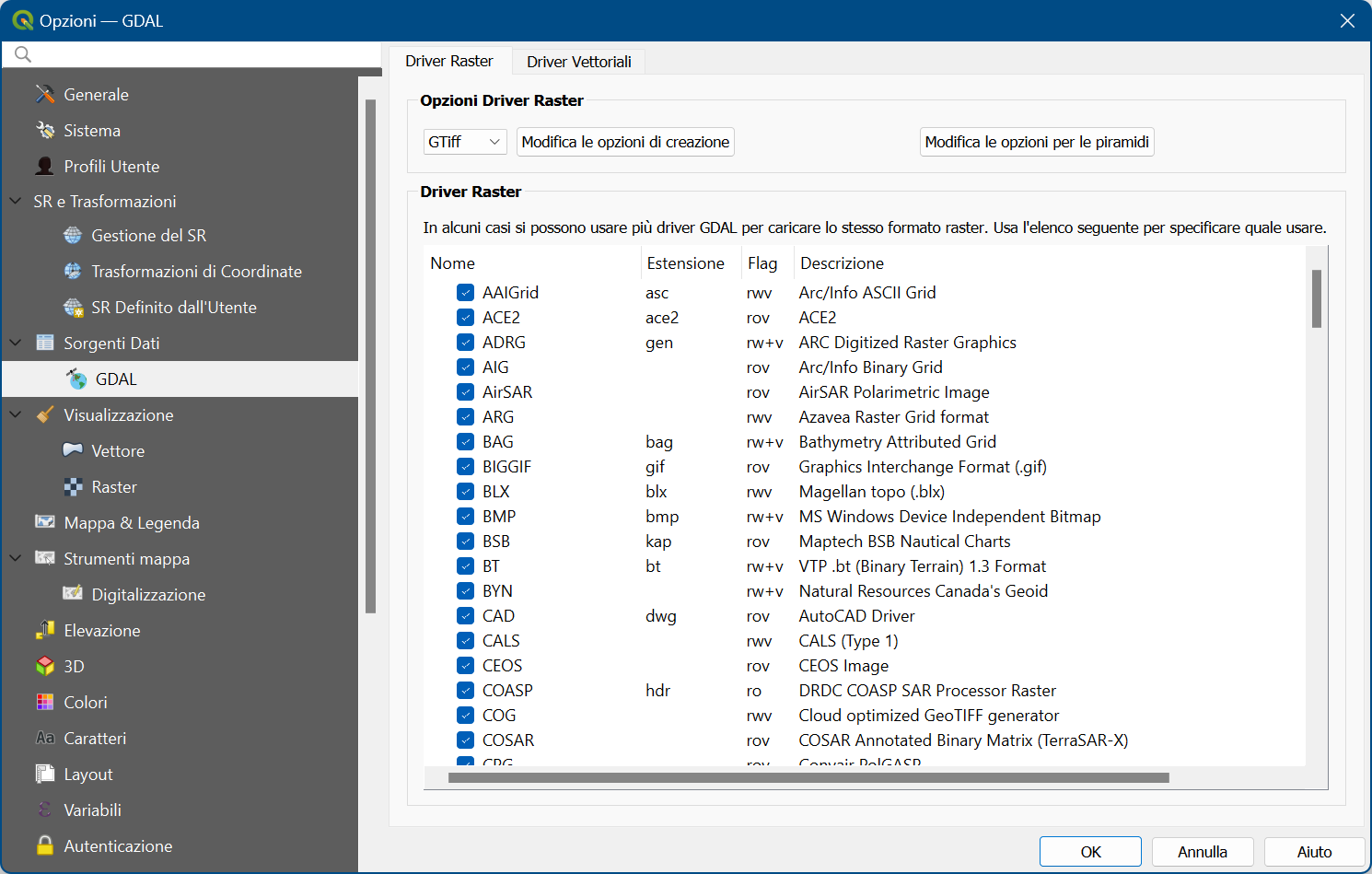Select the 'AutoCAD Driver' description cell

857,615
